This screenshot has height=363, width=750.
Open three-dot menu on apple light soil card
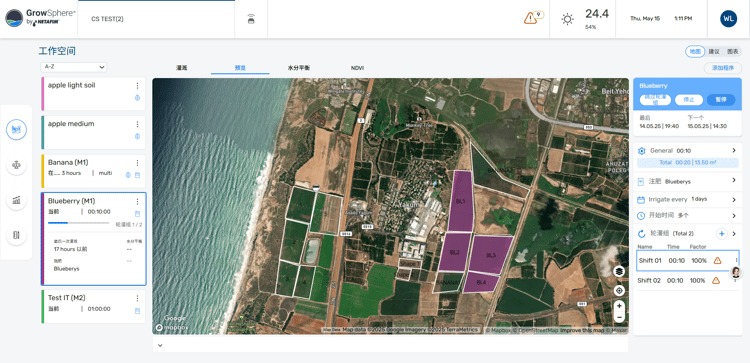(137, 86)
